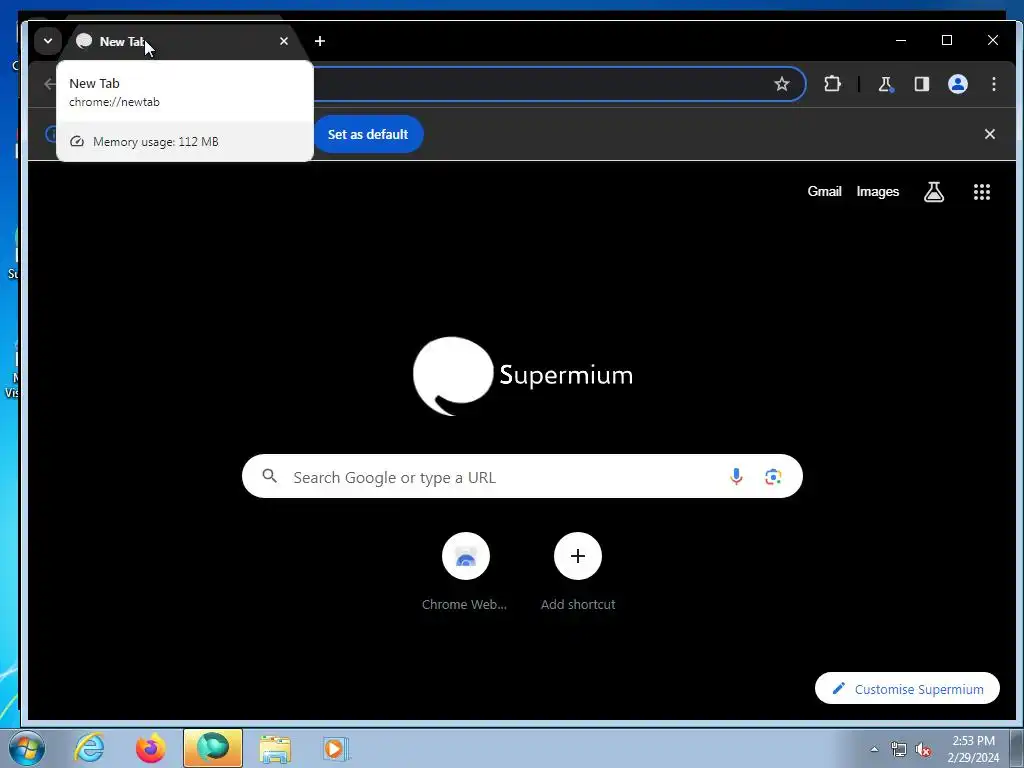Maximize the Supermium window

pos(947,40)
